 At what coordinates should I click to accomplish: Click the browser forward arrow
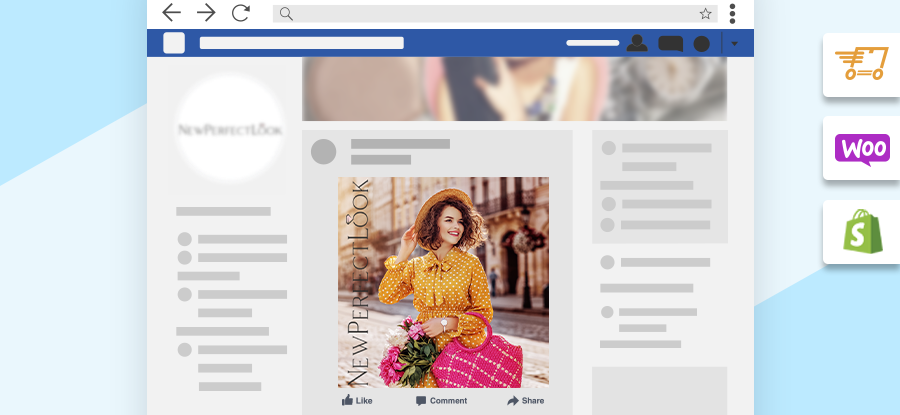(x=206, y=13)
